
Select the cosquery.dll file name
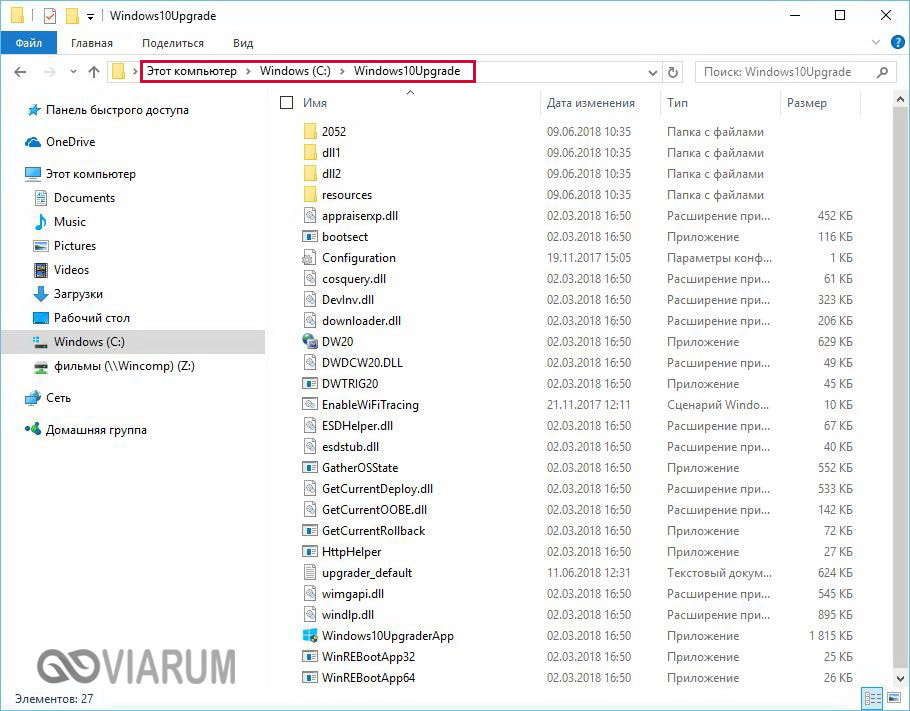pos(354,279)
